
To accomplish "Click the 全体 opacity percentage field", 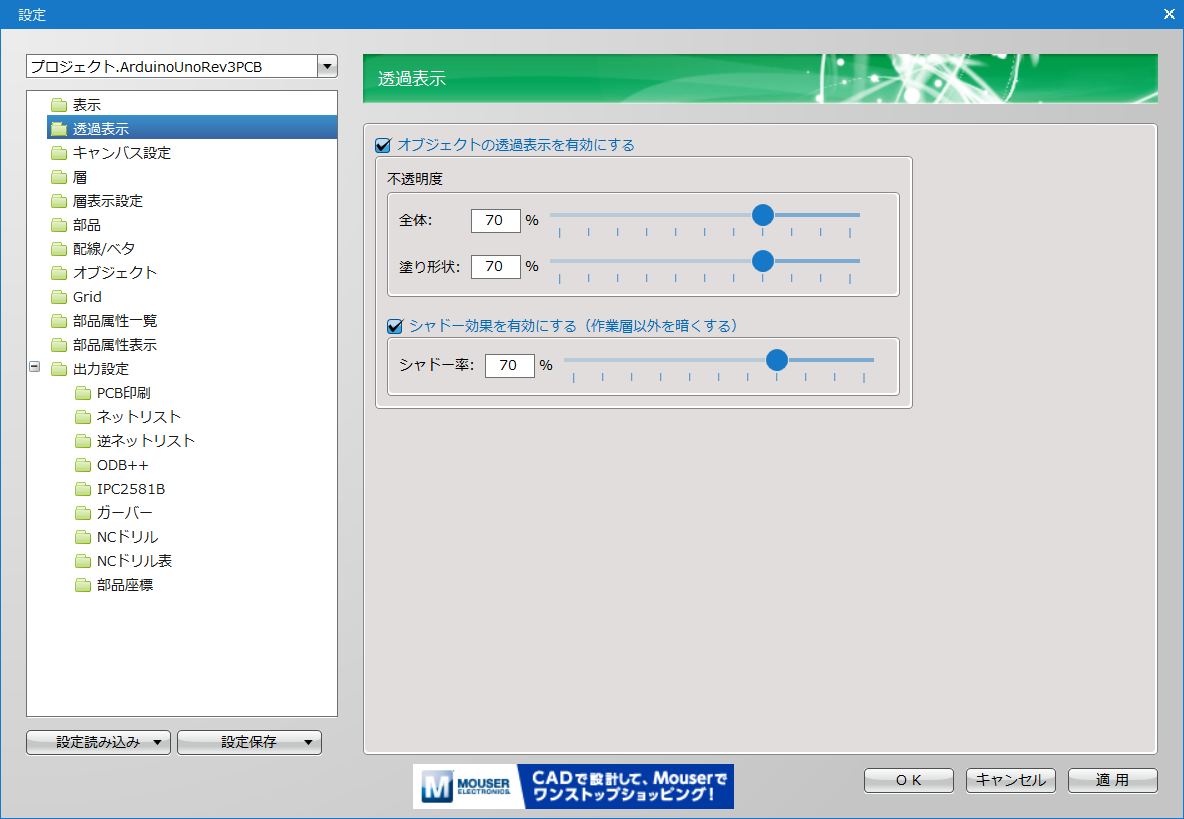I will 495,220.
